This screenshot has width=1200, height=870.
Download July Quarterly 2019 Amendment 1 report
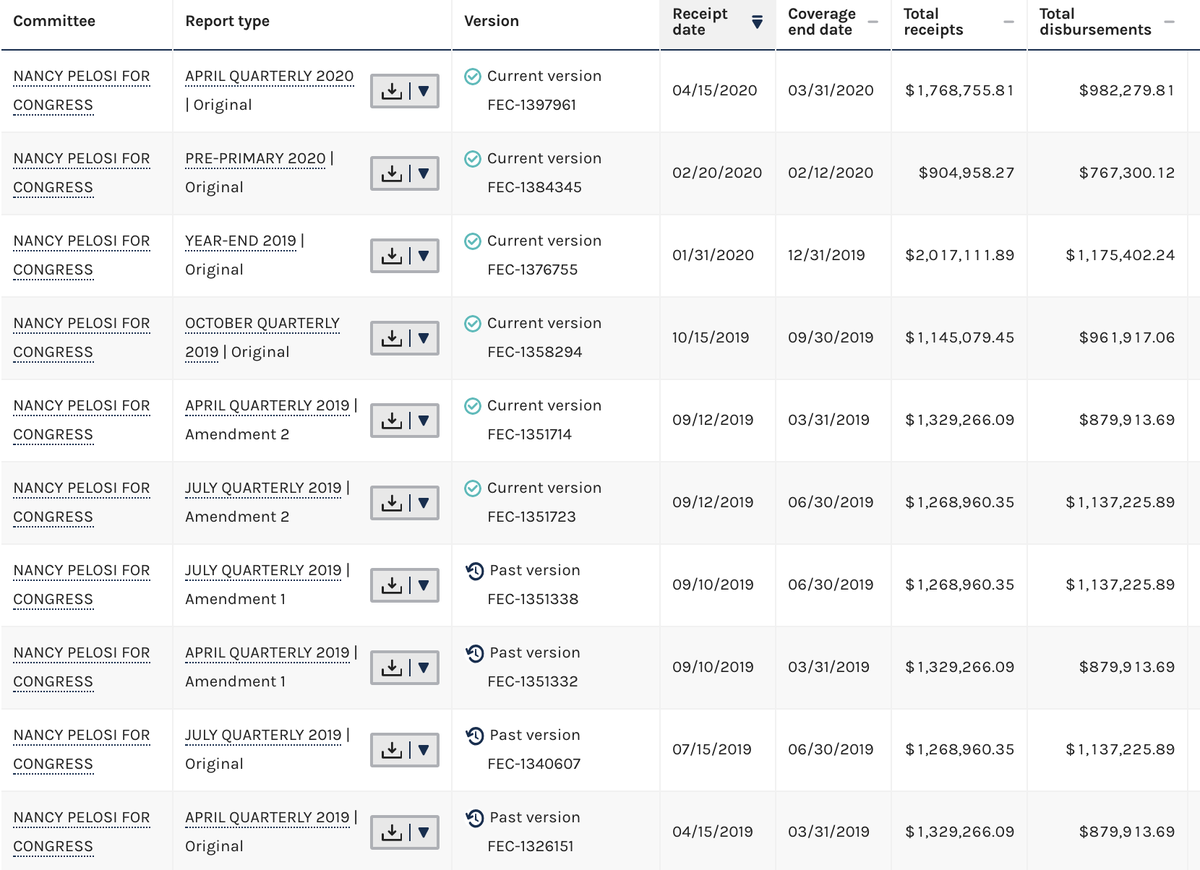point(404,585)
